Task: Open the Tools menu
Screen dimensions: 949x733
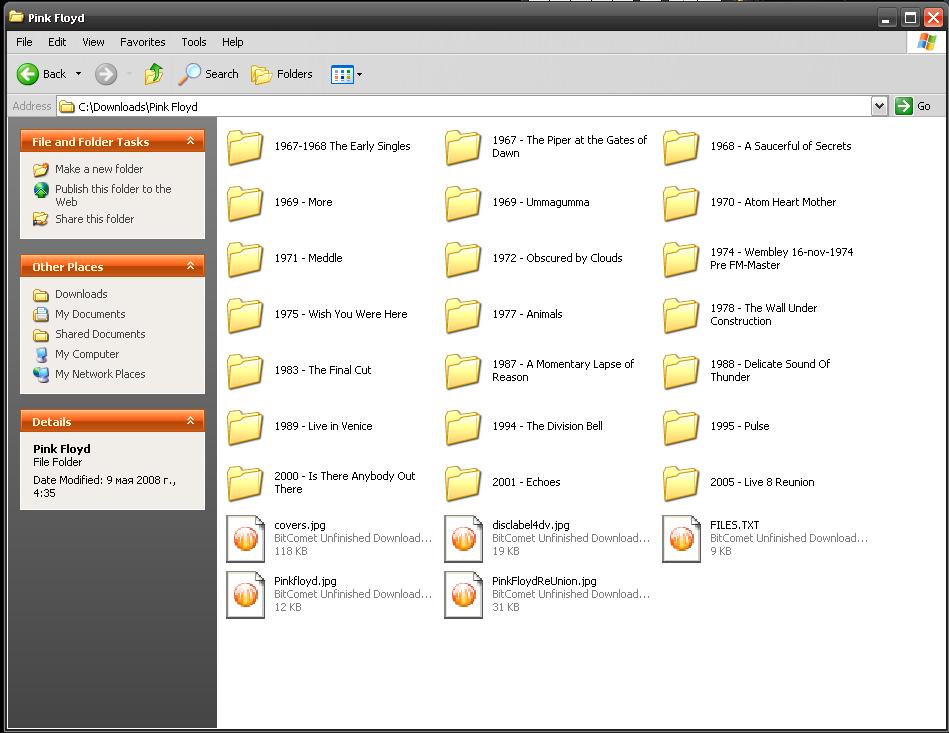Action: (193, 42)
